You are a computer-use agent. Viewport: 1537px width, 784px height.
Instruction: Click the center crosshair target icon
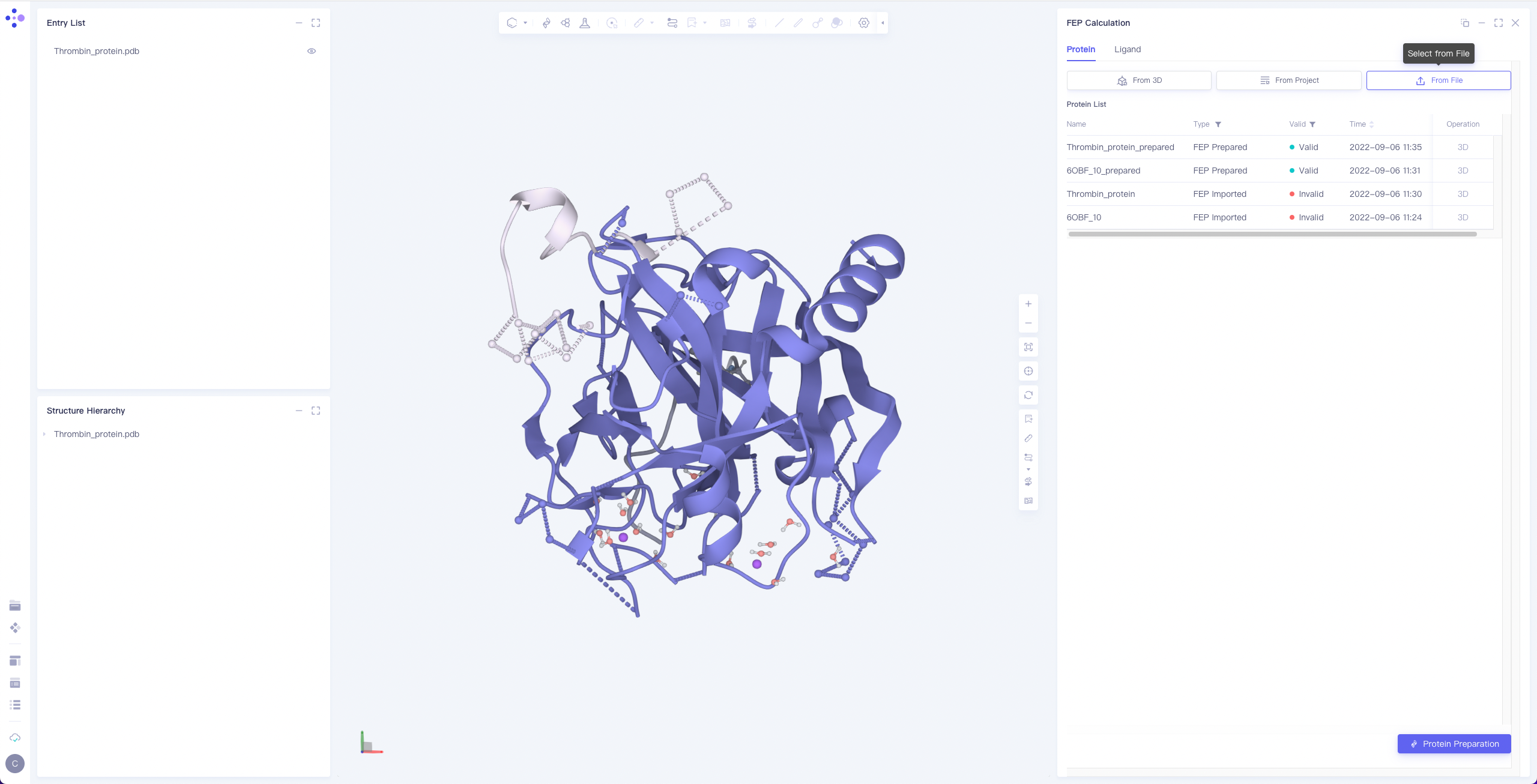coord(1028,371)
